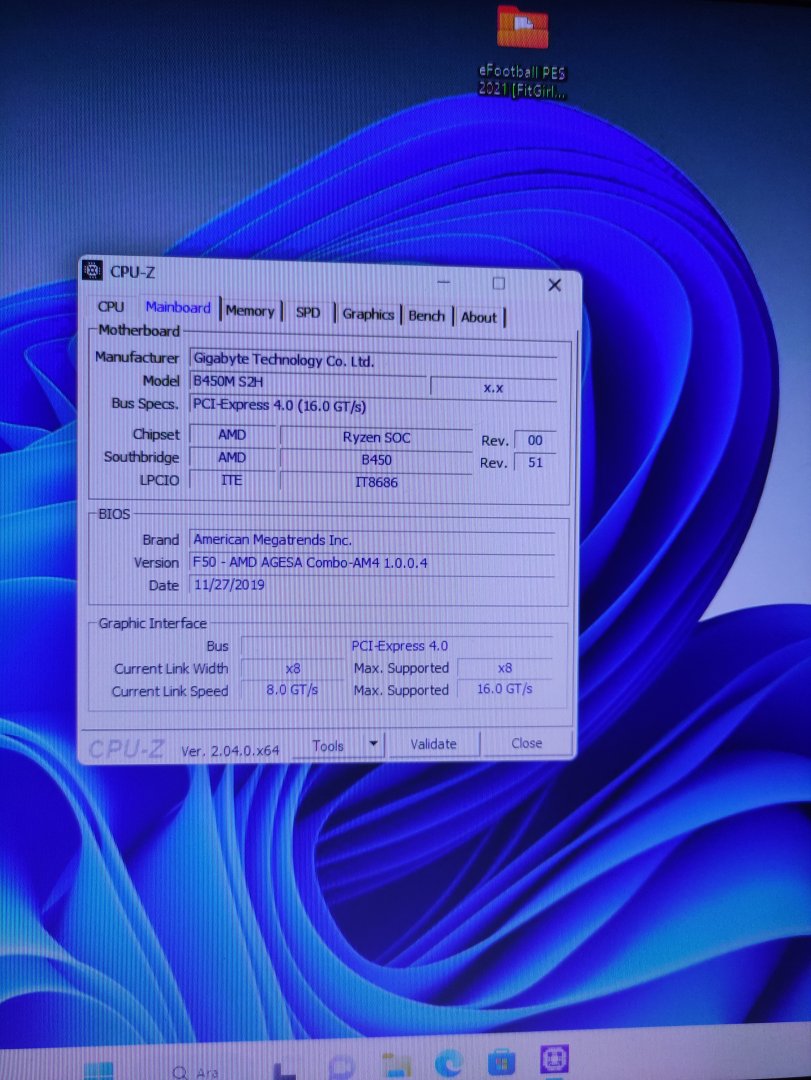811x1080 pixels.
Task: Click the Southbridge model field B450
Action: (x=376, y=460)
